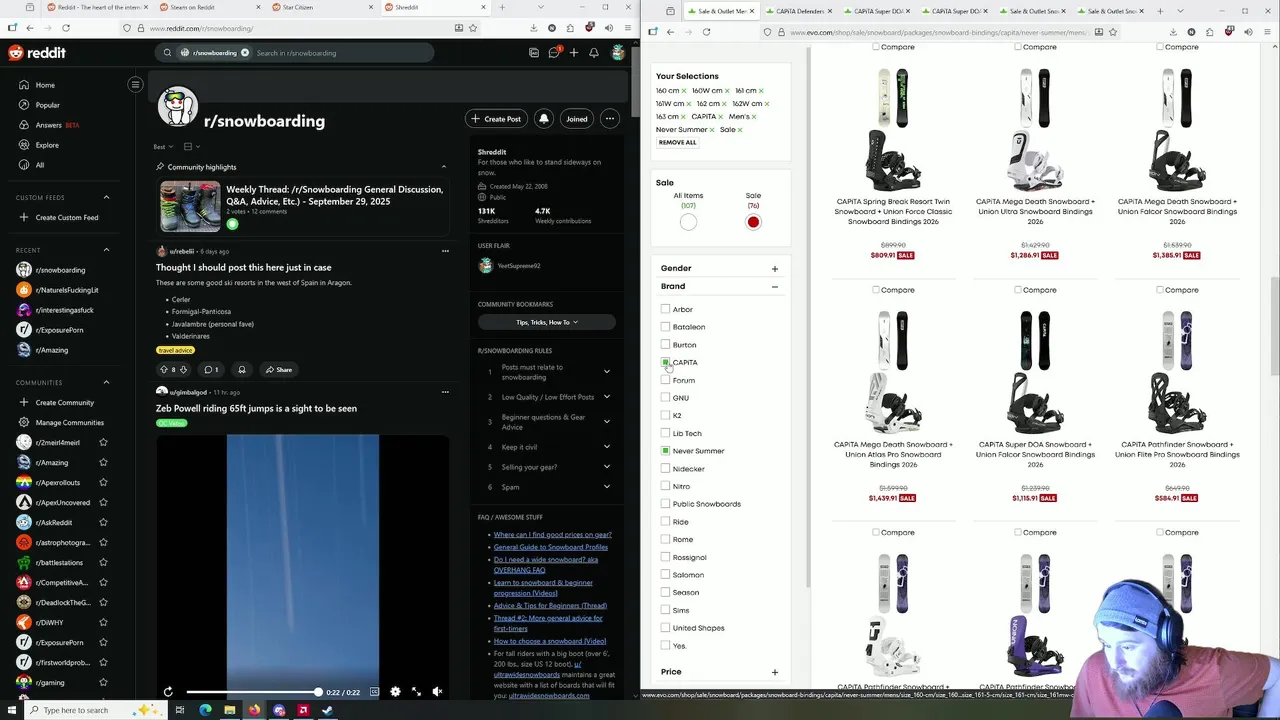Share the ski resorts post

pos(278,370)
